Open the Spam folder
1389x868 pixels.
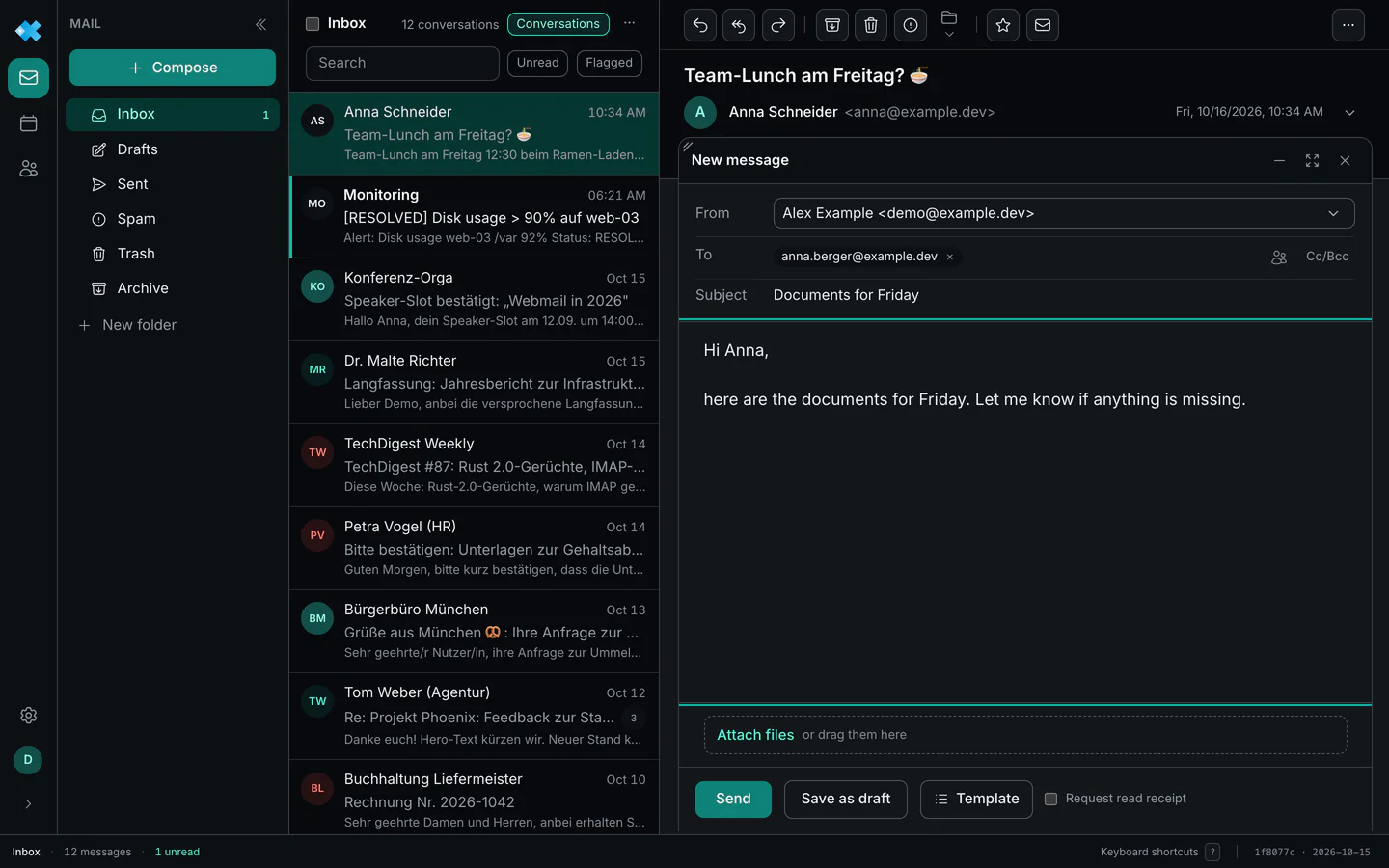pos(173,219)
